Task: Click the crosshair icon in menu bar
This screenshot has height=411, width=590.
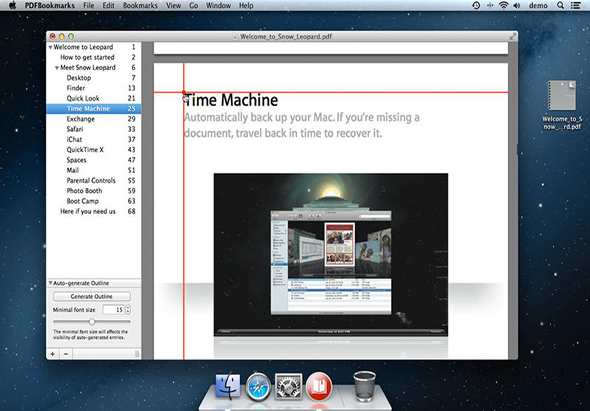Action: tap(490, 5)
